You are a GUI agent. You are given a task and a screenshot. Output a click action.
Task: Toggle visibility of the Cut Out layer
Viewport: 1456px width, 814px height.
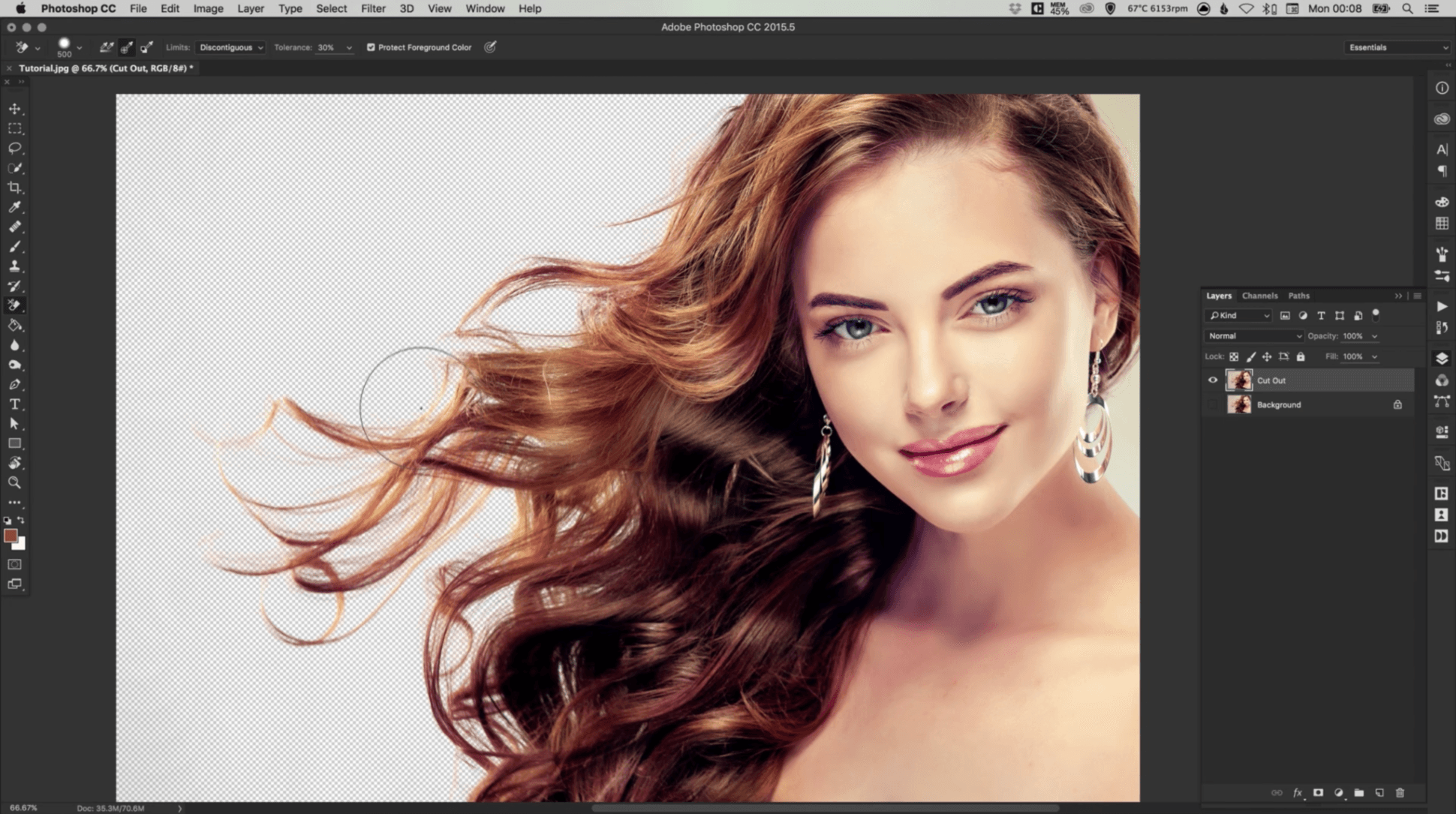click(1214, 380)
